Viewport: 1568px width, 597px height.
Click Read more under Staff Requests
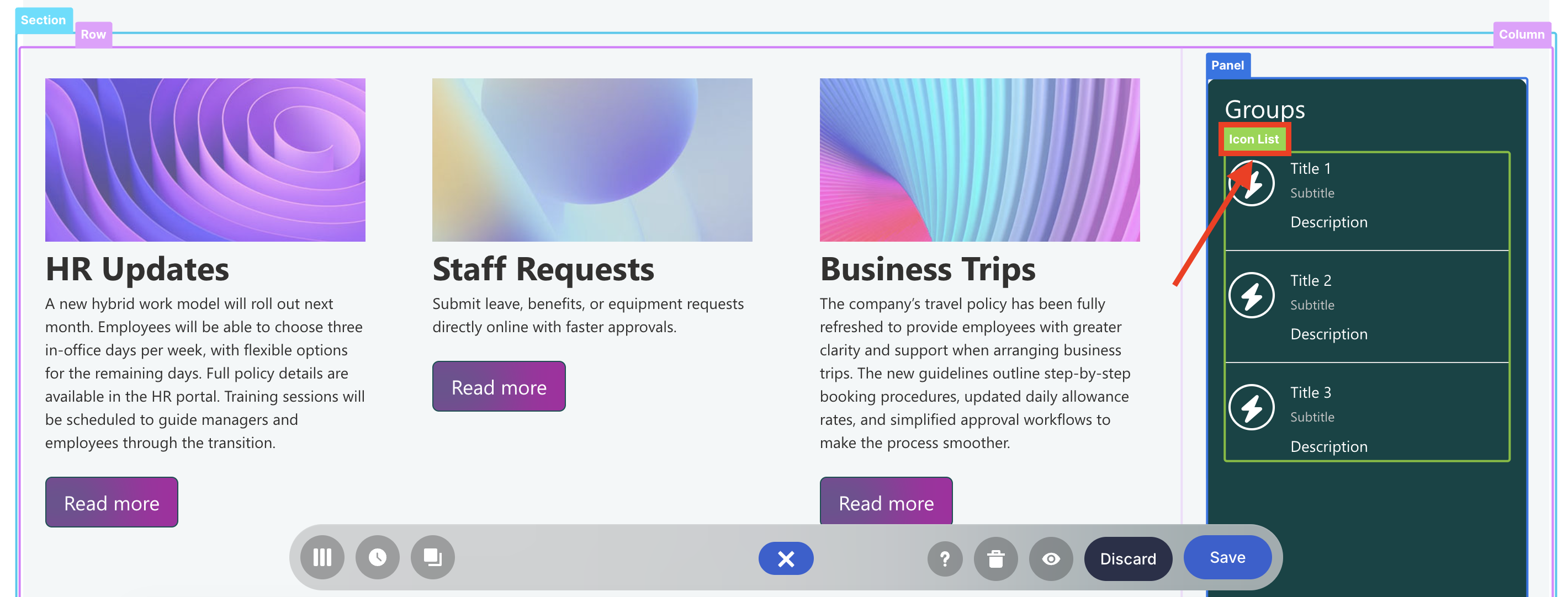499,387
